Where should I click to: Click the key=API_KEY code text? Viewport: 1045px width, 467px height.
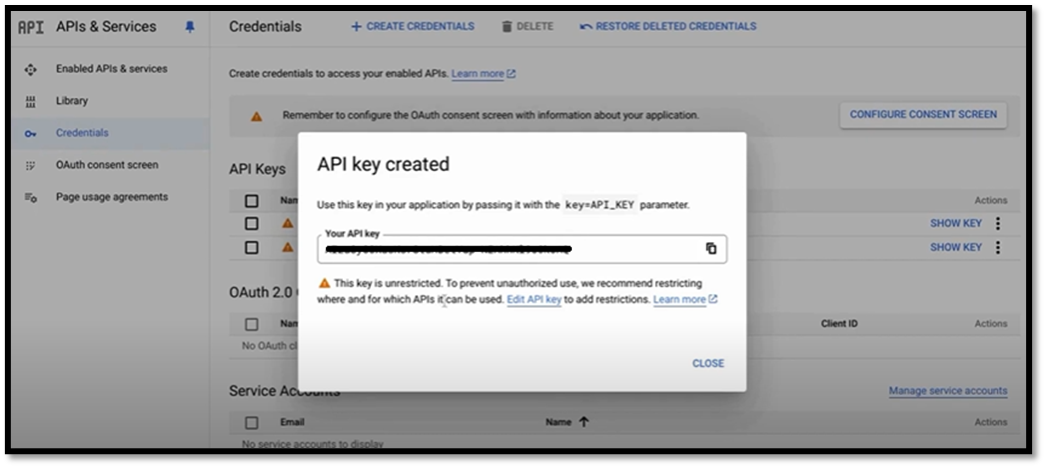[x=600, y=205]
